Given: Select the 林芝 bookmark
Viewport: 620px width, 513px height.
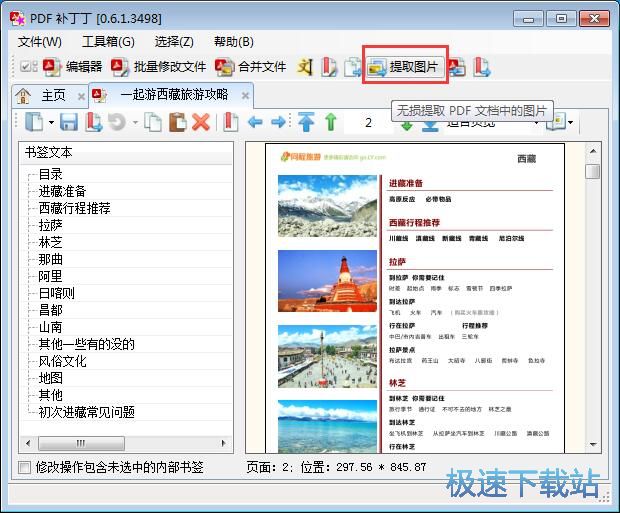Looking at the screenshot, I should tap(51, 242).
